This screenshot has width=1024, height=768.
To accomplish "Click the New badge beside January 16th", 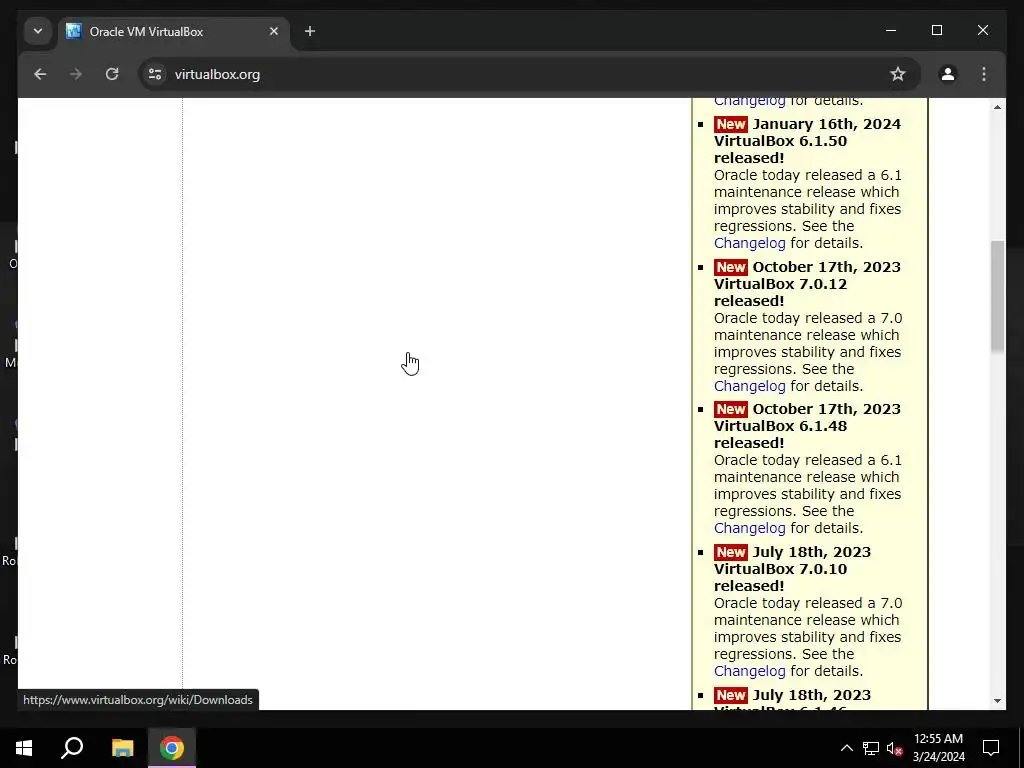I will pyautogui.click(x=731, y=124).
